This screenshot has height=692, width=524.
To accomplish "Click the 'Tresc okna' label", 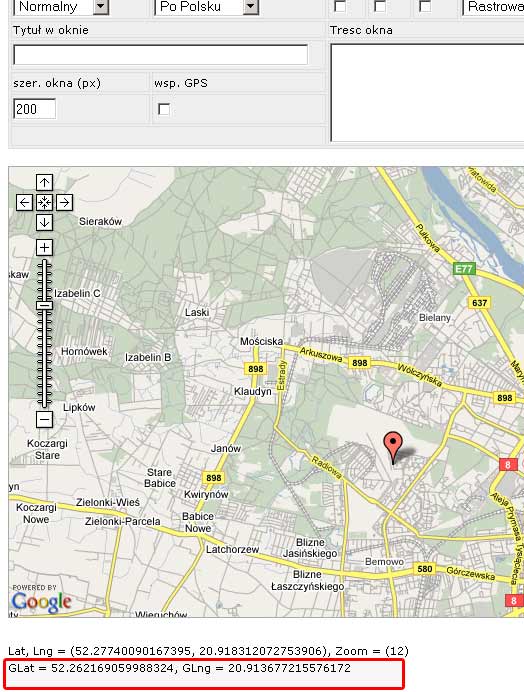I will point(361,30).
